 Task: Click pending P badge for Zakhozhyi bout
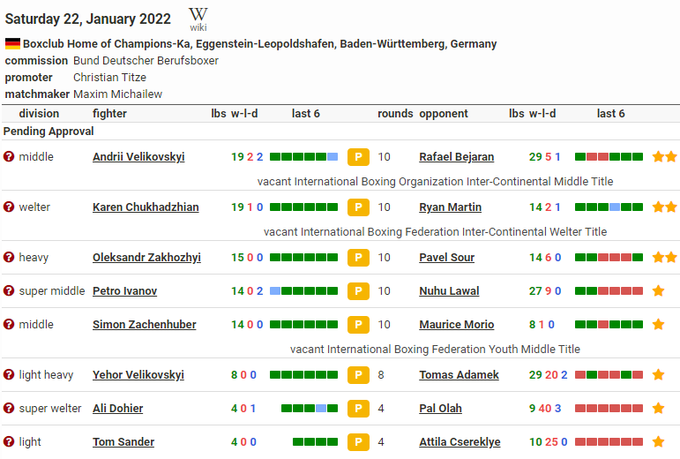pyautogui.click(x=358, y=258)
